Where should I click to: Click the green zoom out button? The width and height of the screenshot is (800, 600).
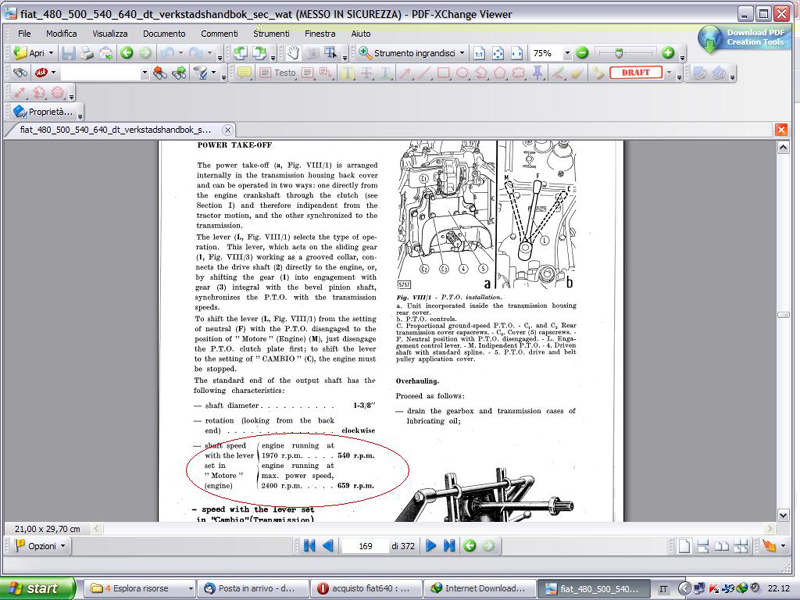click(x=582, y=53)
